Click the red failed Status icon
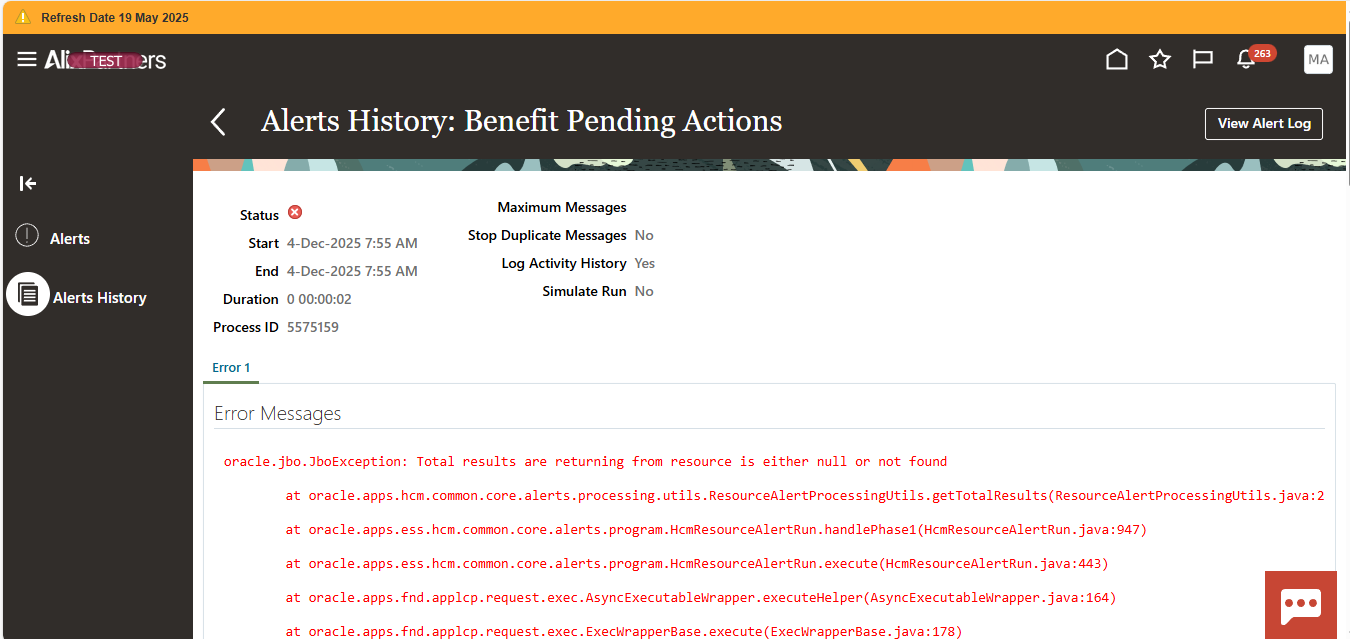Viewport: 1350px width, 639px height. [295, 212]
